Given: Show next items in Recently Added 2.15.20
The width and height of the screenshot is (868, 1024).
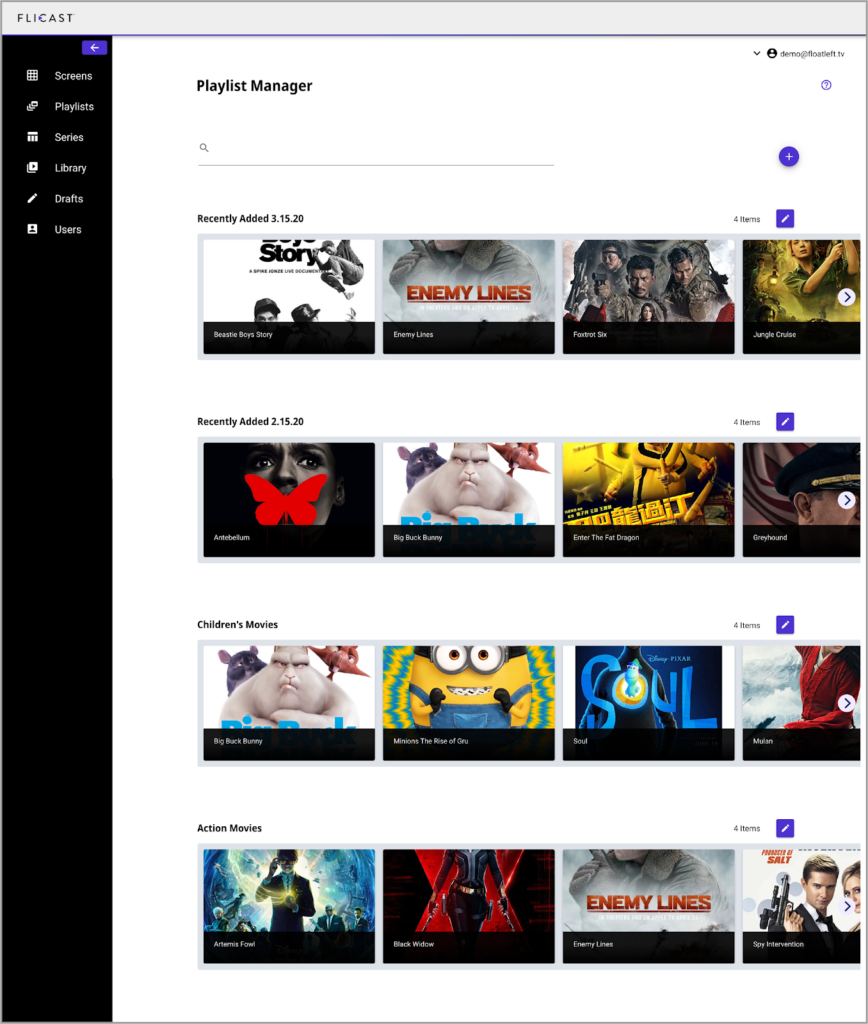Looking at the screenshot, I should [846, 500].
